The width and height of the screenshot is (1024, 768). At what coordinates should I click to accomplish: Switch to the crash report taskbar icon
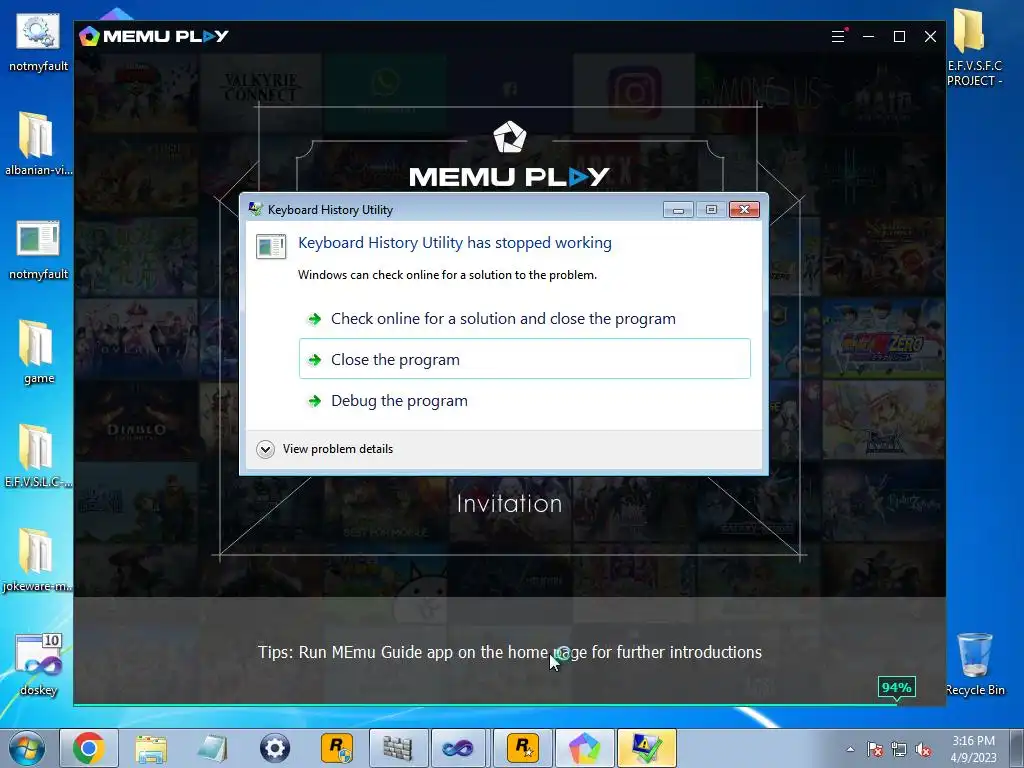646,748
